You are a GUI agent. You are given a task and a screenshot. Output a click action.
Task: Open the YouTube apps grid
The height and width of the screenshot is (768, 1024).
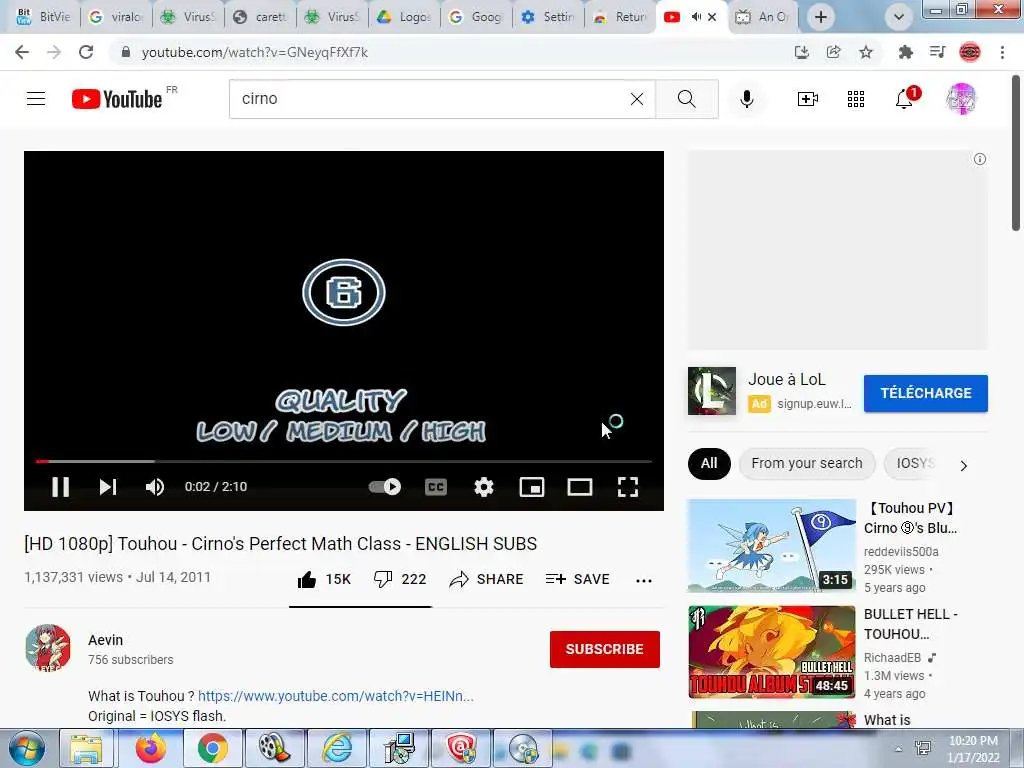[x=856, y=99]
